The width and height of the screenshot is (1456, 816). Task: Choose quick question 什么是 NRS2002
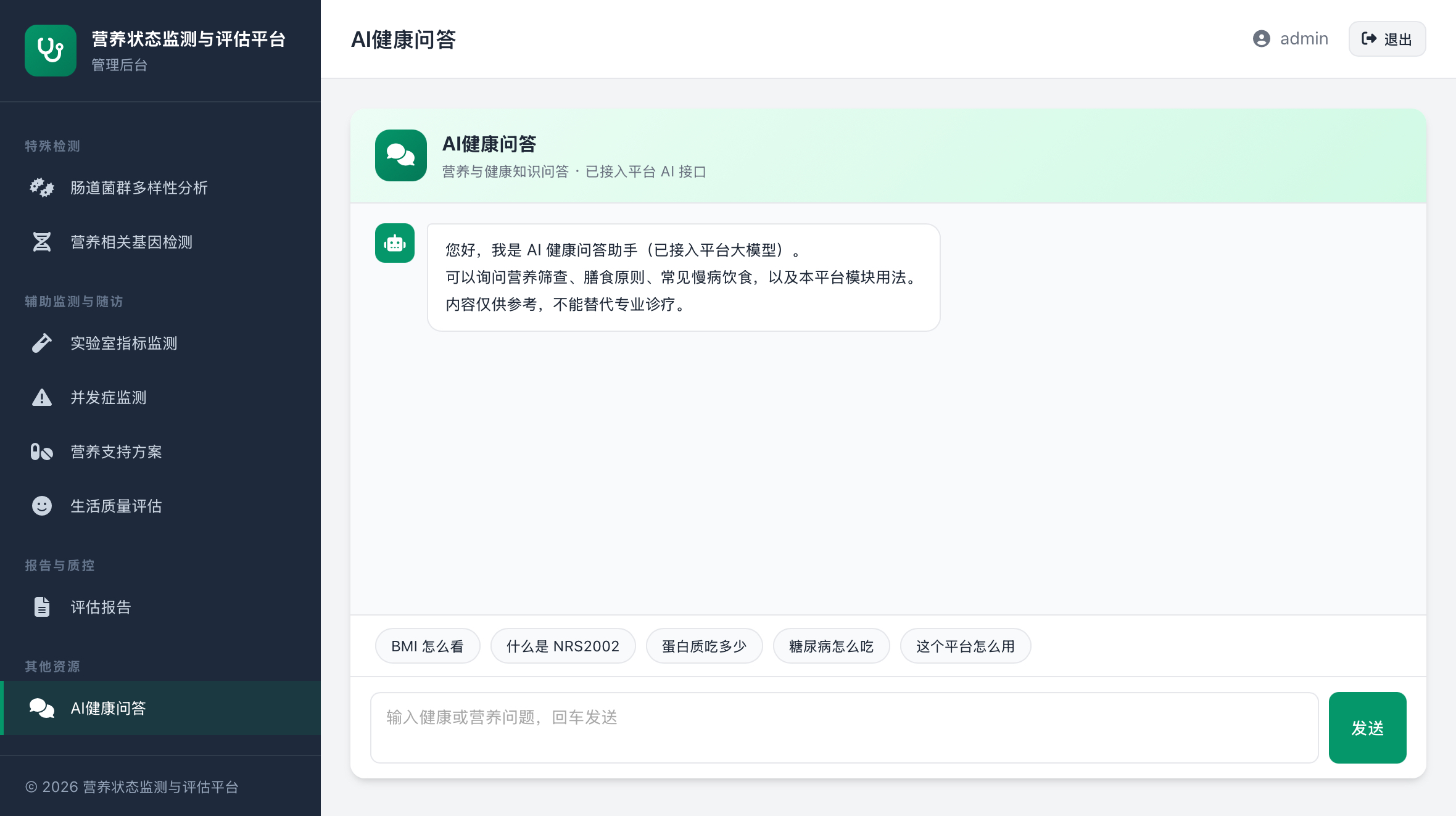(563, 646)
